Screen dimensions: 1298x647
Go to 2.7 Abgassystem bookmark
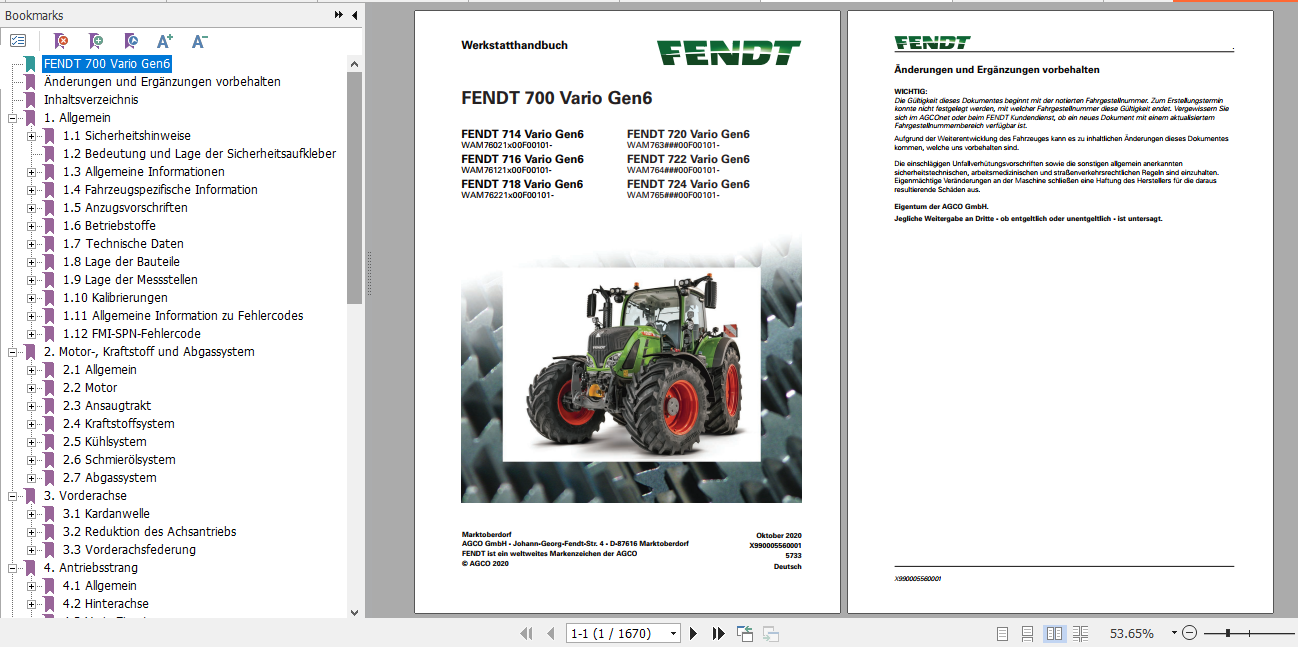[x=109, y=478]
